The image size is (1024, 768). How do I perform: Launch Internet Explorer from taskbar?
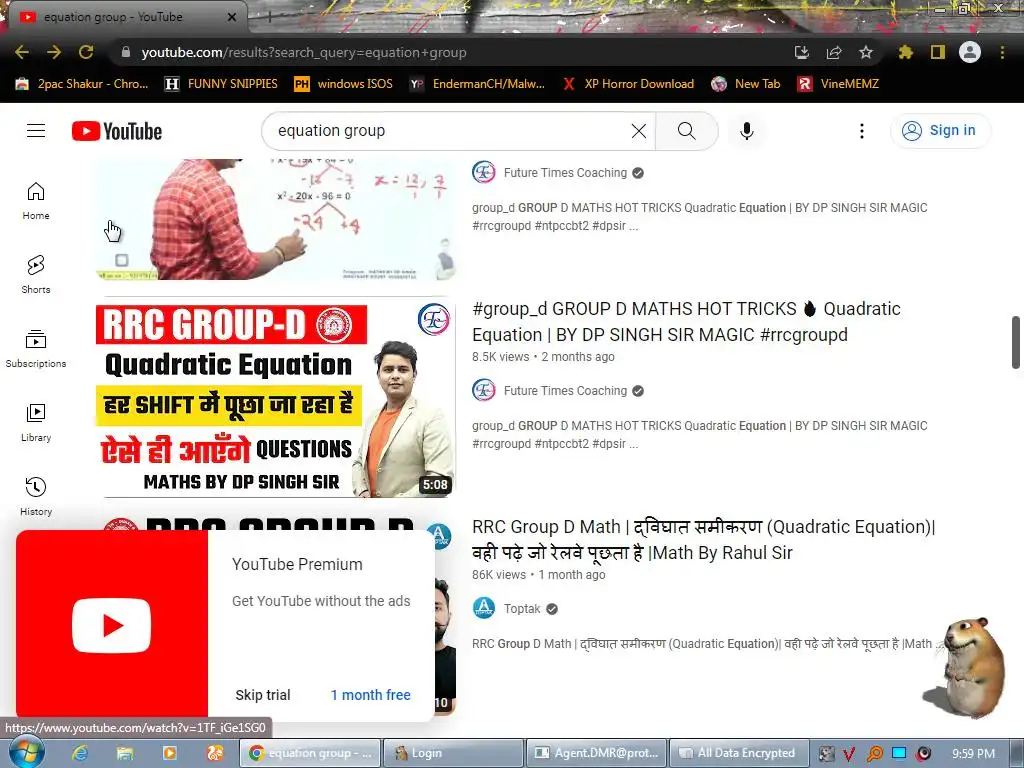click(80, 753)
